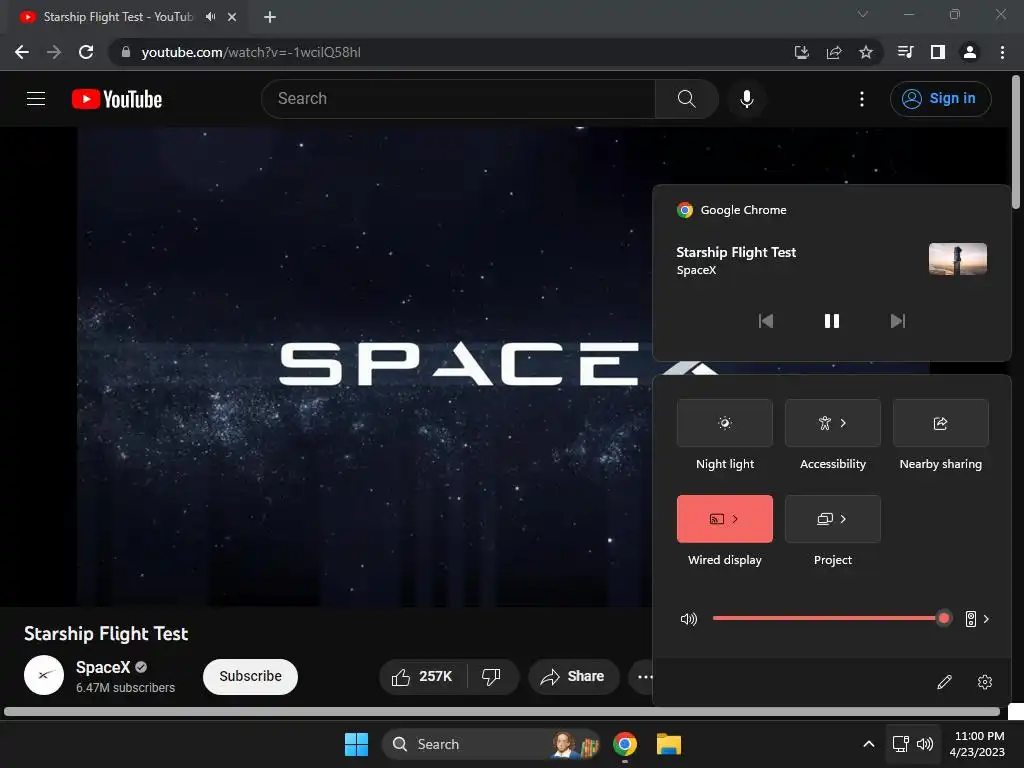Click the YouTube search magnifier button
The width and height of the screenshot is (1024, 768).
click(x=686, y=99)
